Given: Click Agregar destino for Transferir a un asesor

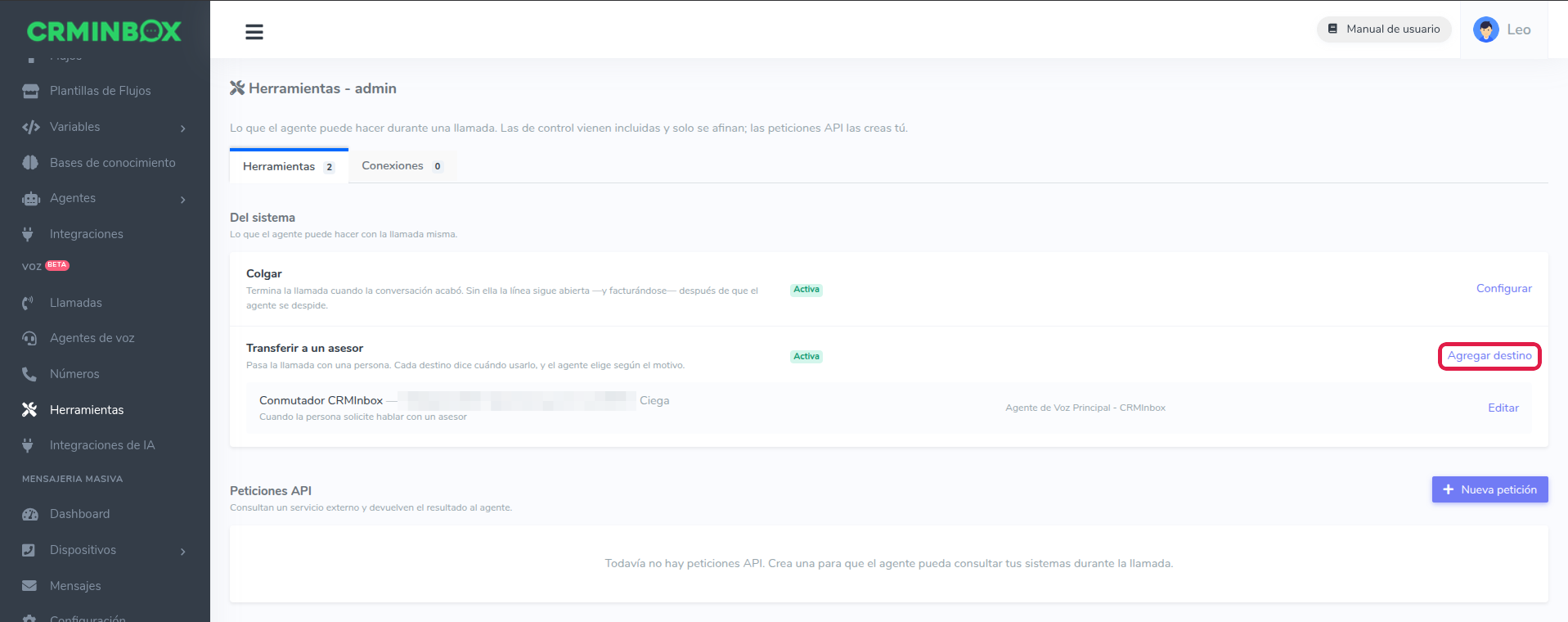Looking at the screenshot, I should click(1489, 356).
